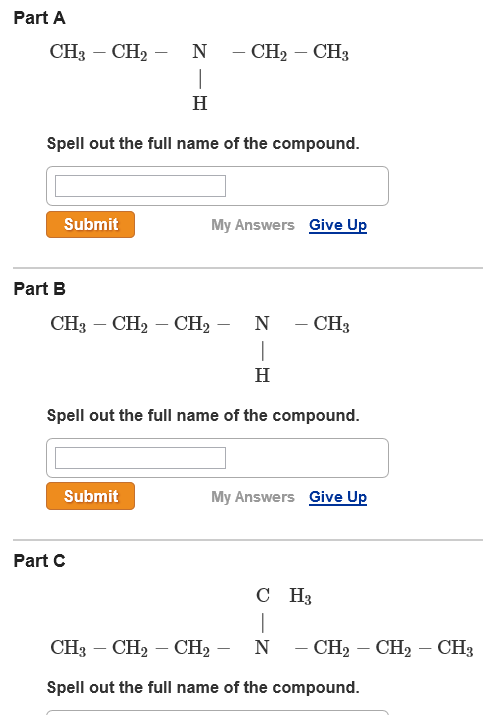The height and width of the screenshot is (715, 483).
Task: Click the methyl group above Part C nitrogen
Action: point(284,596)
